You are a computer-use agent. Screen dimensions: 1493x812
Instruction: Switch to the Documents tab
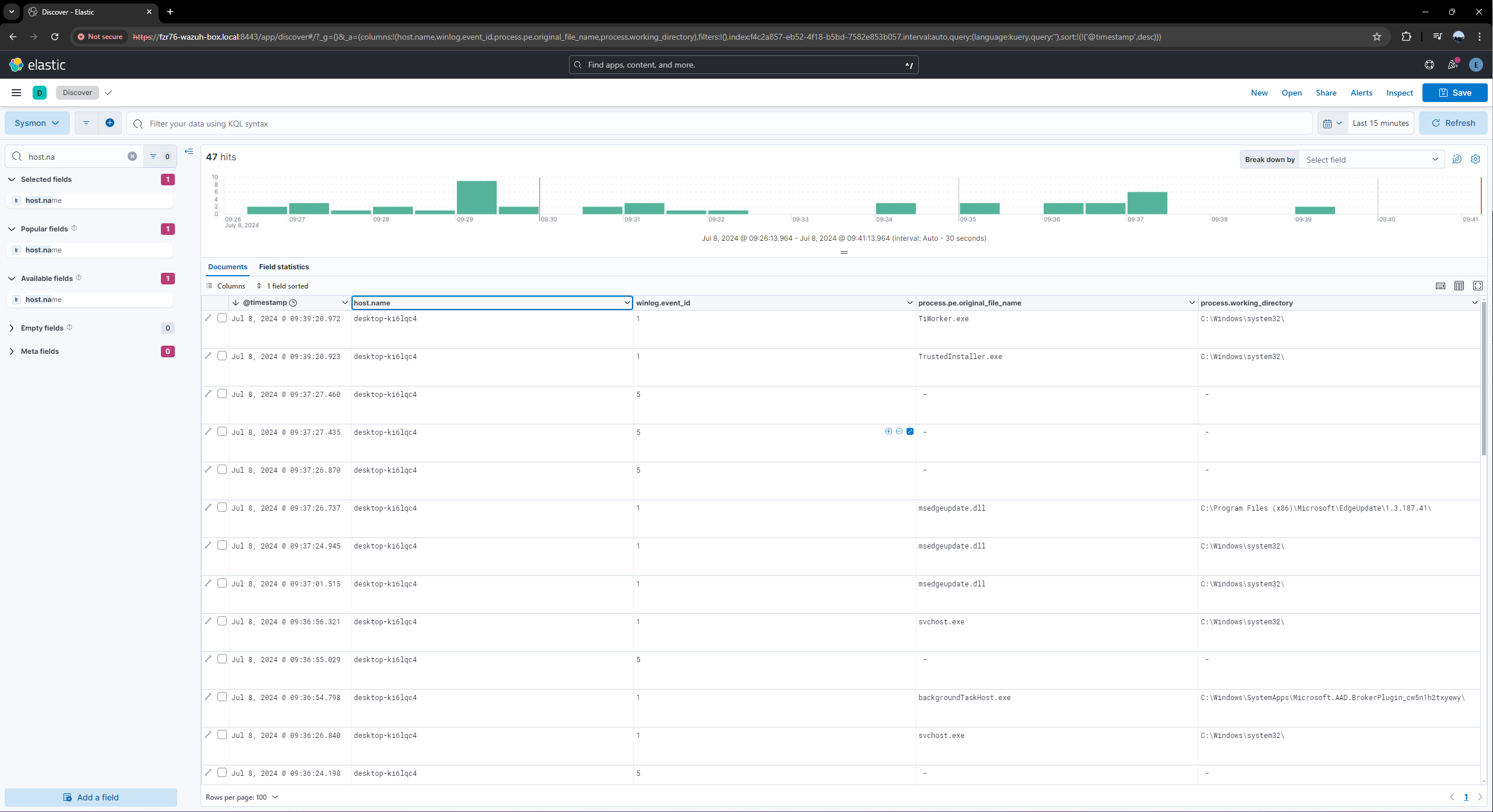pos(227,266)
